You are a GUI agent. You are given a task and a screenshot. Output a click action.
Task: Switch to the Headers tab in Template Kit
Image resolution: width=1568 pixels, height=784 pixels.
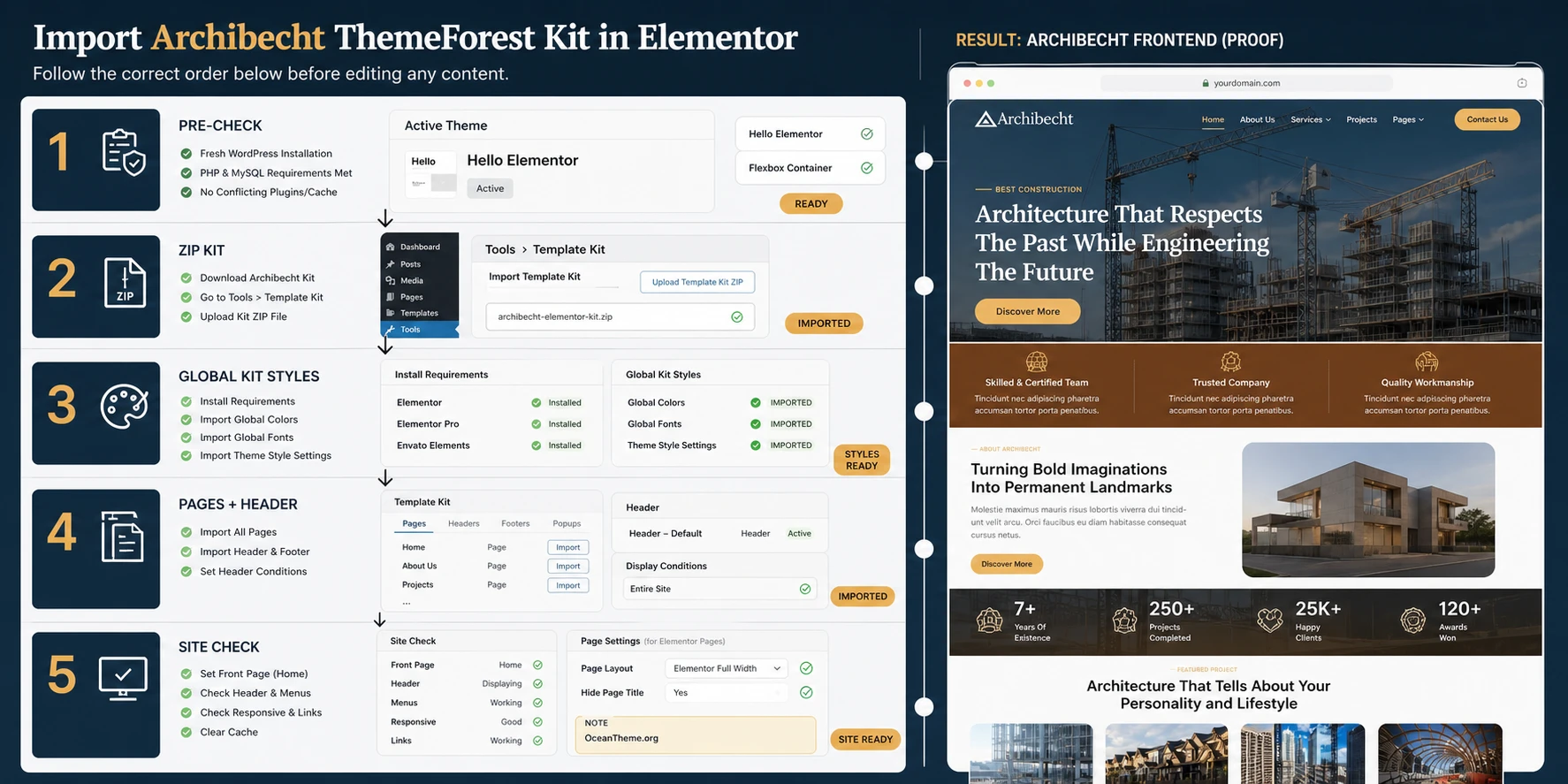tap(463, 523)
